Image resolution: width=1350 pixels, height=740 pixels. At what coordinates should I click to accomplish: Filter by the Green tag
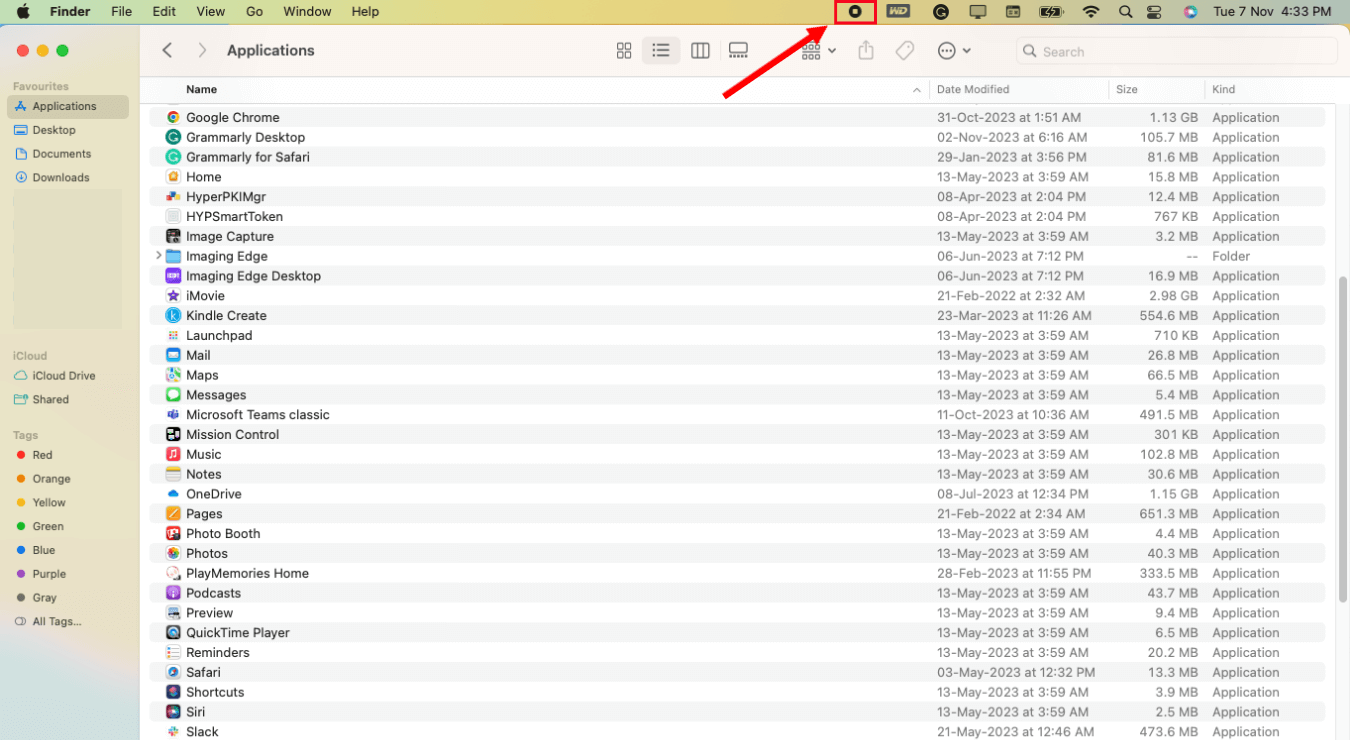(x=68, y=526)
